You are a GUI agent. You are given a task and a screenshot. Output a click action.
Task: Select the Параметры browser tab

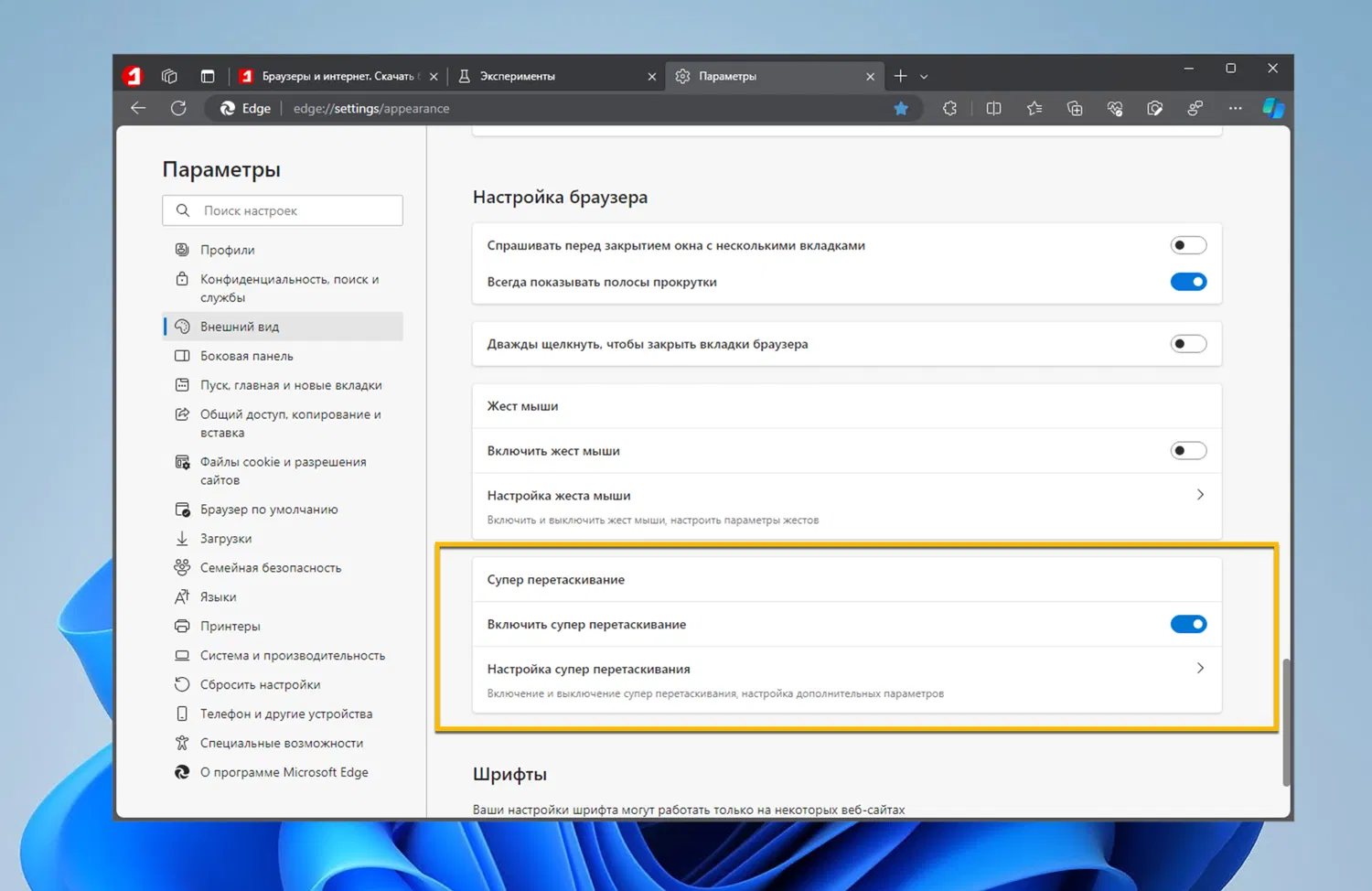(x=774, y=76)
